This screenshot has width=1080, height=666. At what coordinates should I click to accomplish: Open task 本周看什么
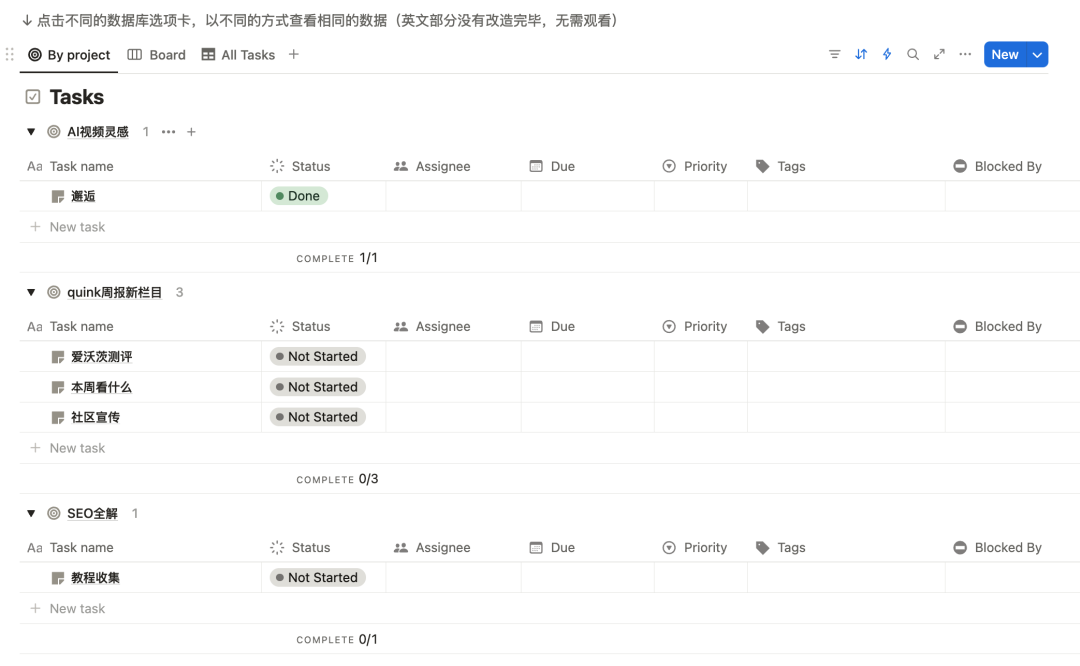coord(101,387)
